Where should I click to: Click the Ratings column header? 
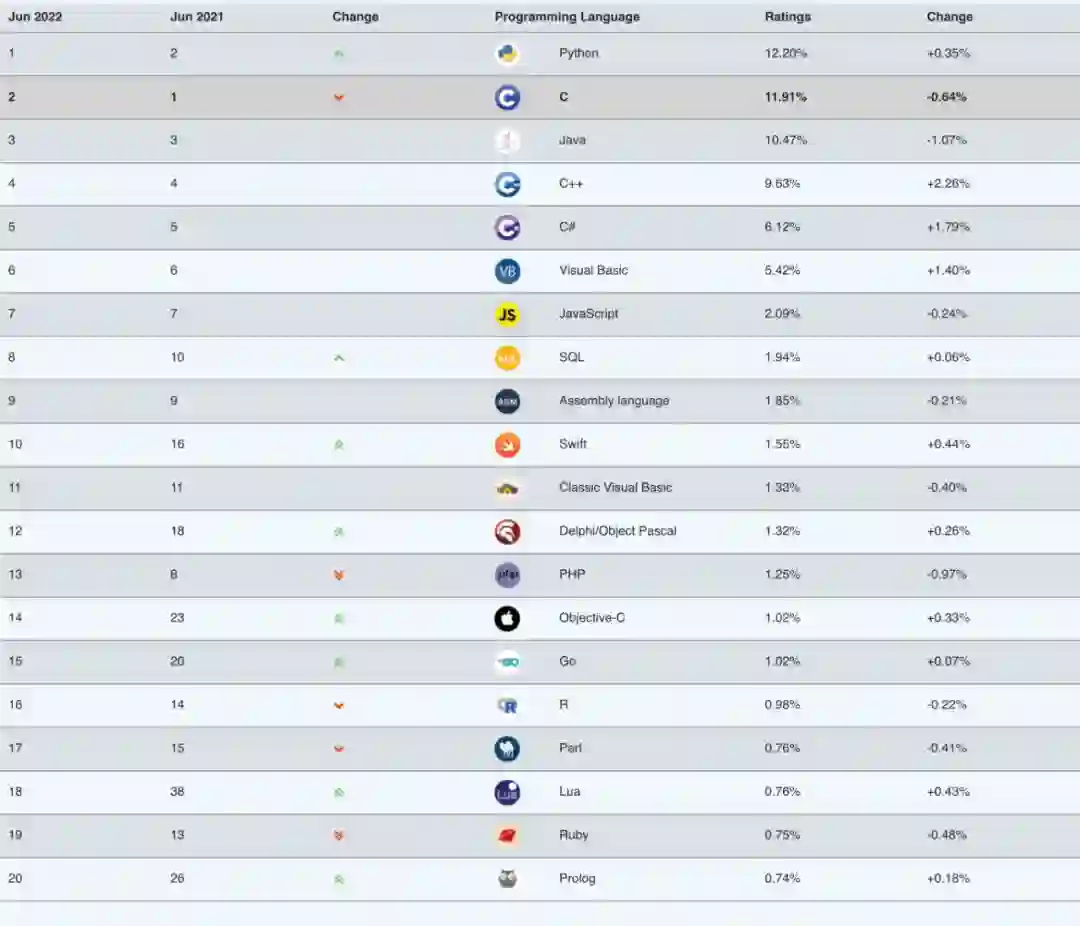point(788,17)
